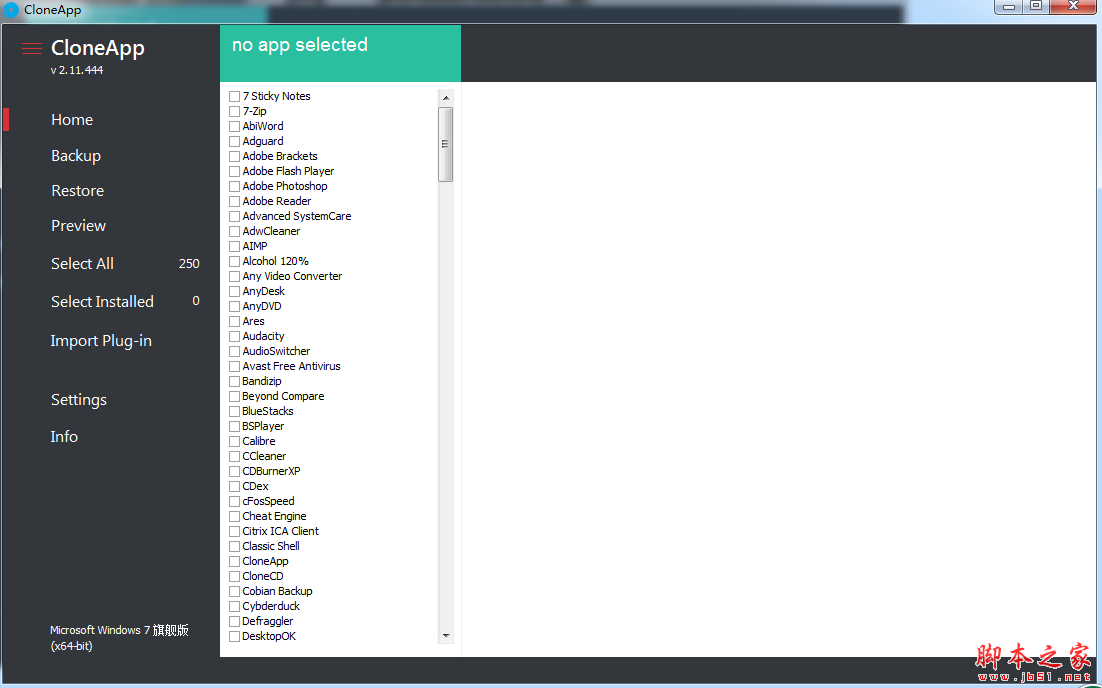Check the Calibre checkbox
Viewport: 1102px width, 688px height.
(235, 441)
